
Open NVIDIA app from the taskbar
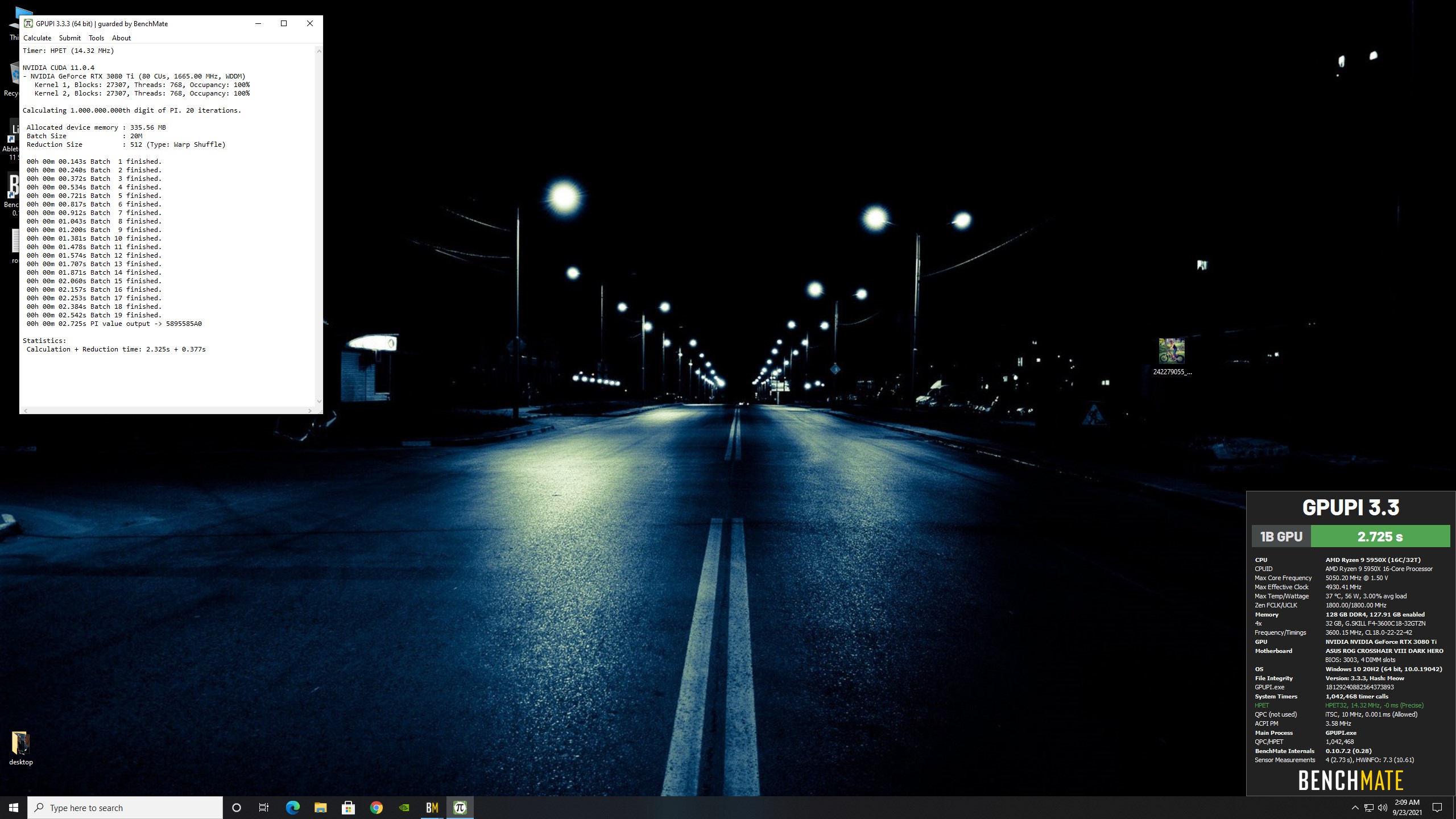tap(404, 808)
